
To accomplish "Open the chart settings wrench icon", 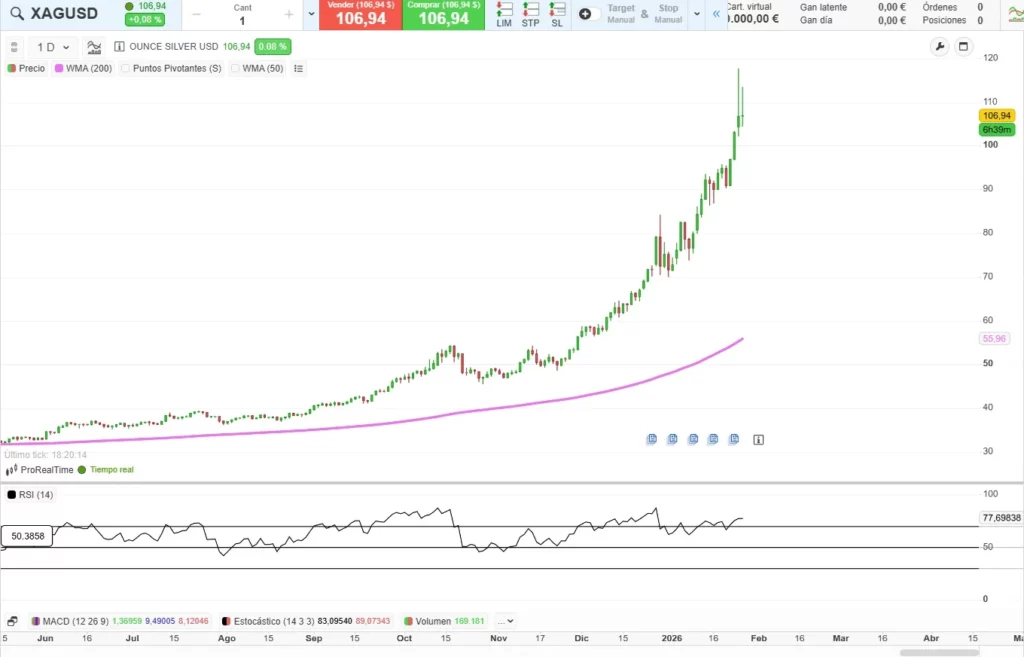I will (939, 47).
